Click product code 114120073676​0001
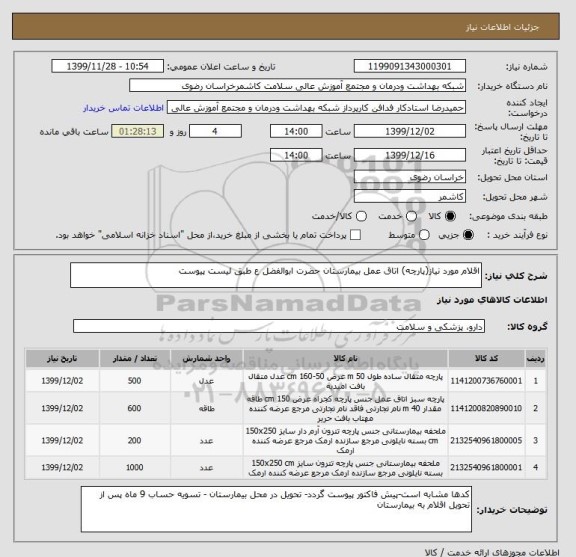The image size is (576, 557). (x=486, y=381)
